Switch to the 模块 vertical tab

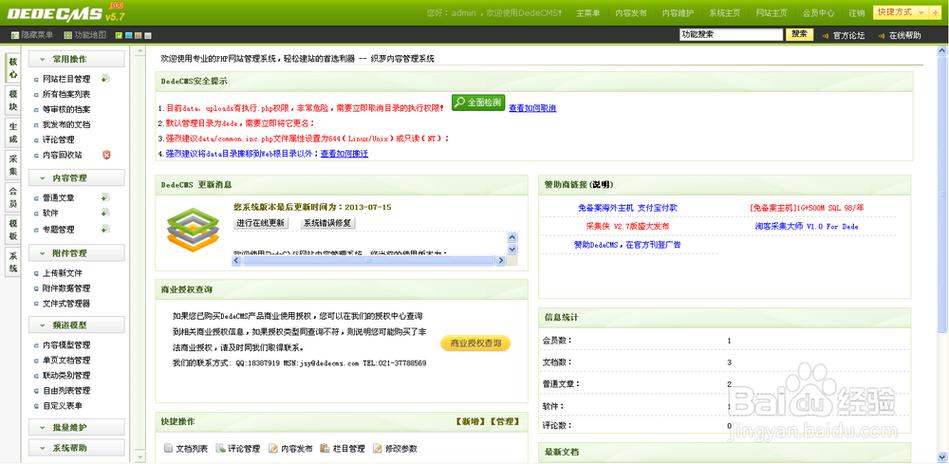tap(13, 100)
